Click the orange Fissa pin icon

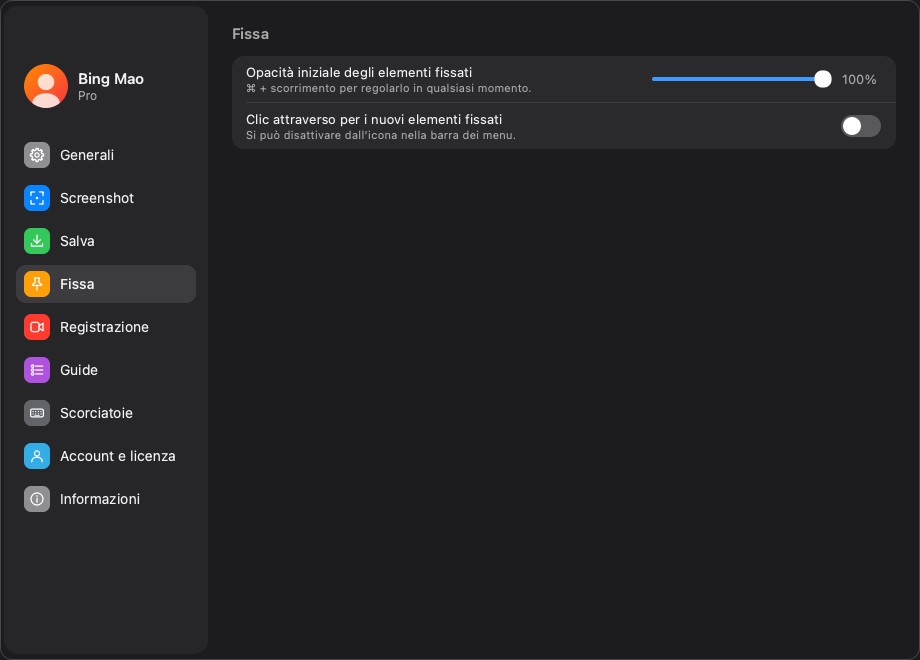37,284
